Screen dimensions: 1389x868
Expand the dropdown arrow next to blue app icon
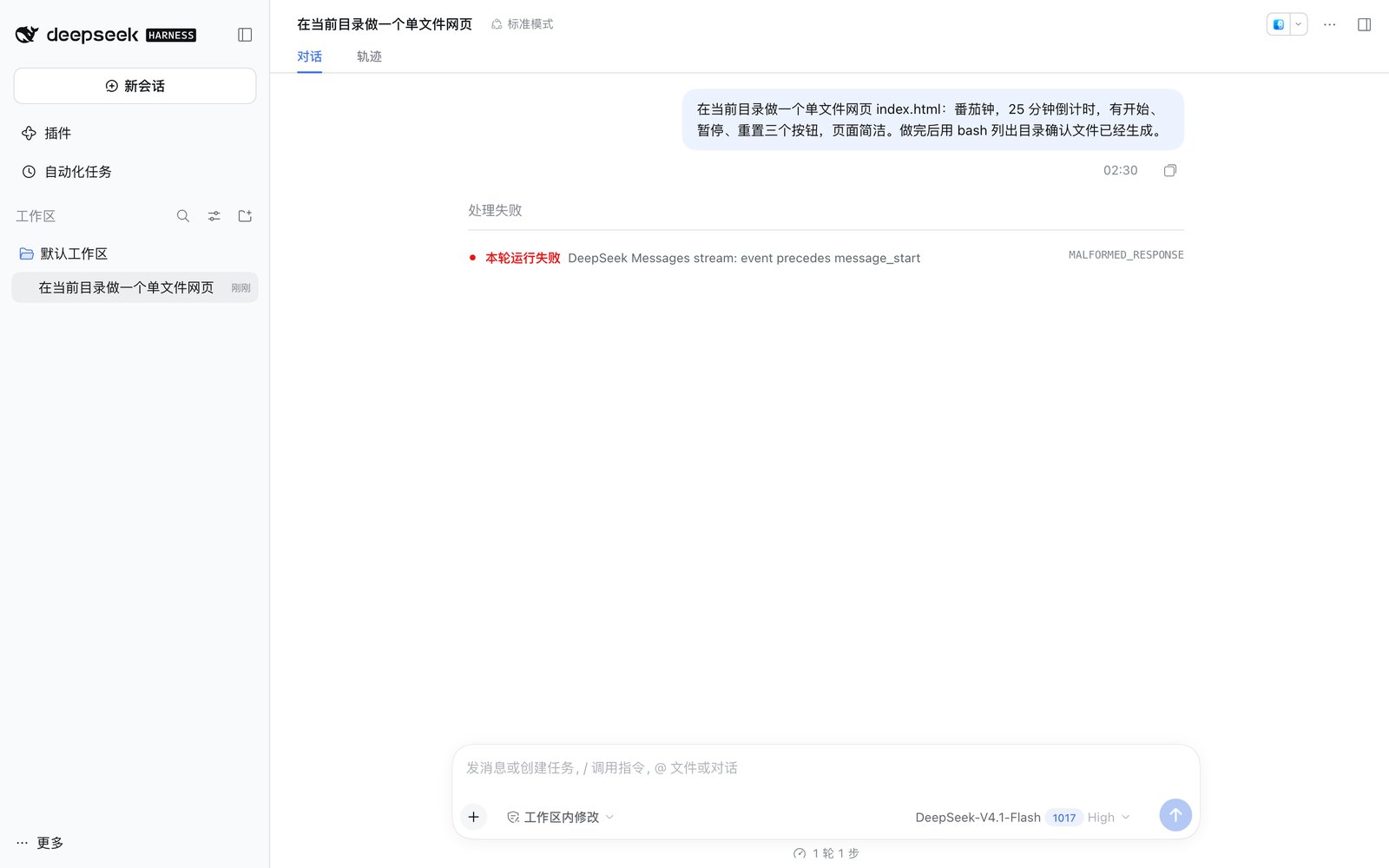pos(1299,24)
